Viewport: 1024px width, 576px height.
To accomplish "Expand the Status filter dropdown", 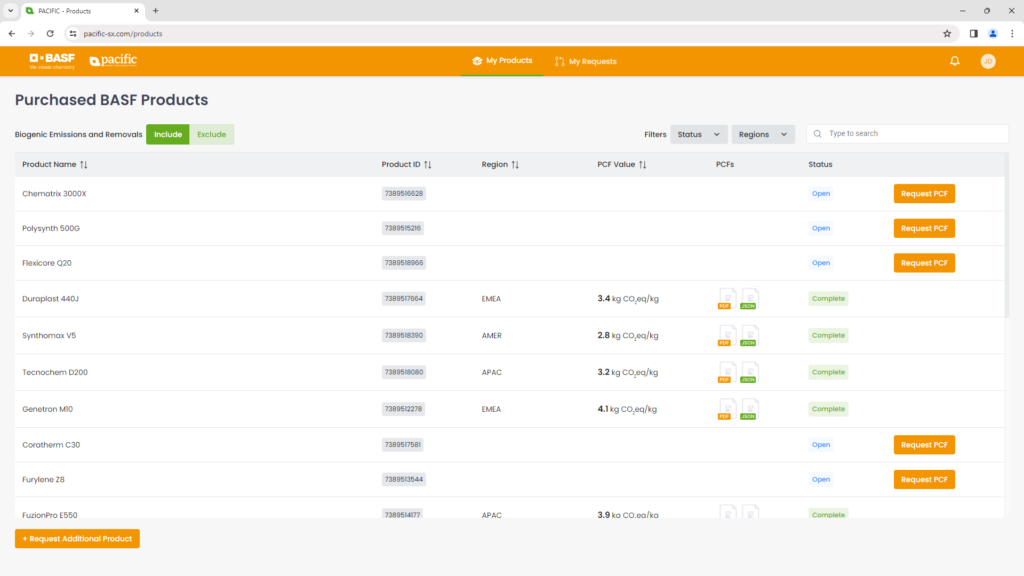I will coord(698,135).
